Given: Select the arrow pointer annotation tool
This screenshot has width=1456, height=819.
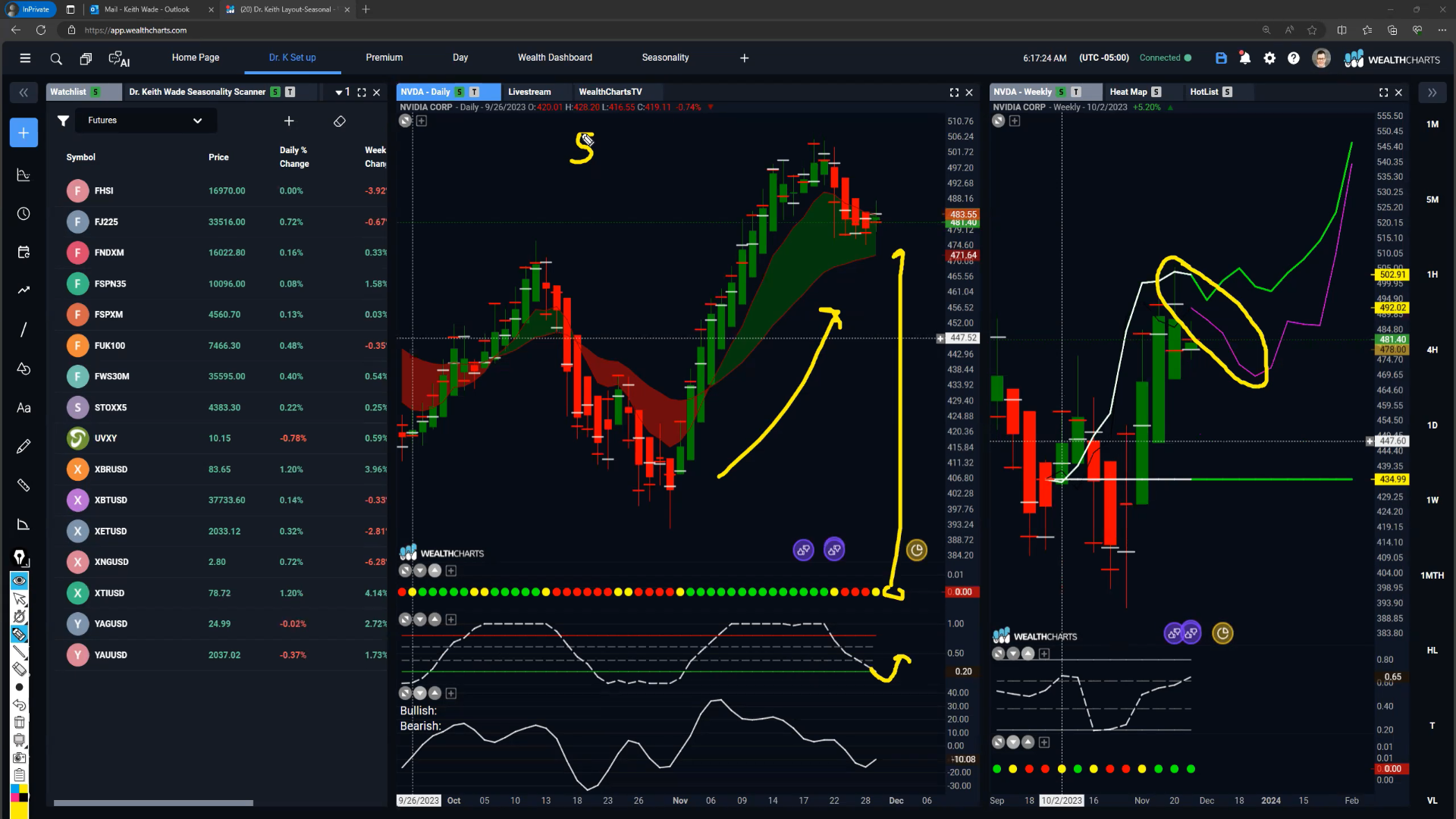Looking at the screenshot, I should click(x=20, y=599).
